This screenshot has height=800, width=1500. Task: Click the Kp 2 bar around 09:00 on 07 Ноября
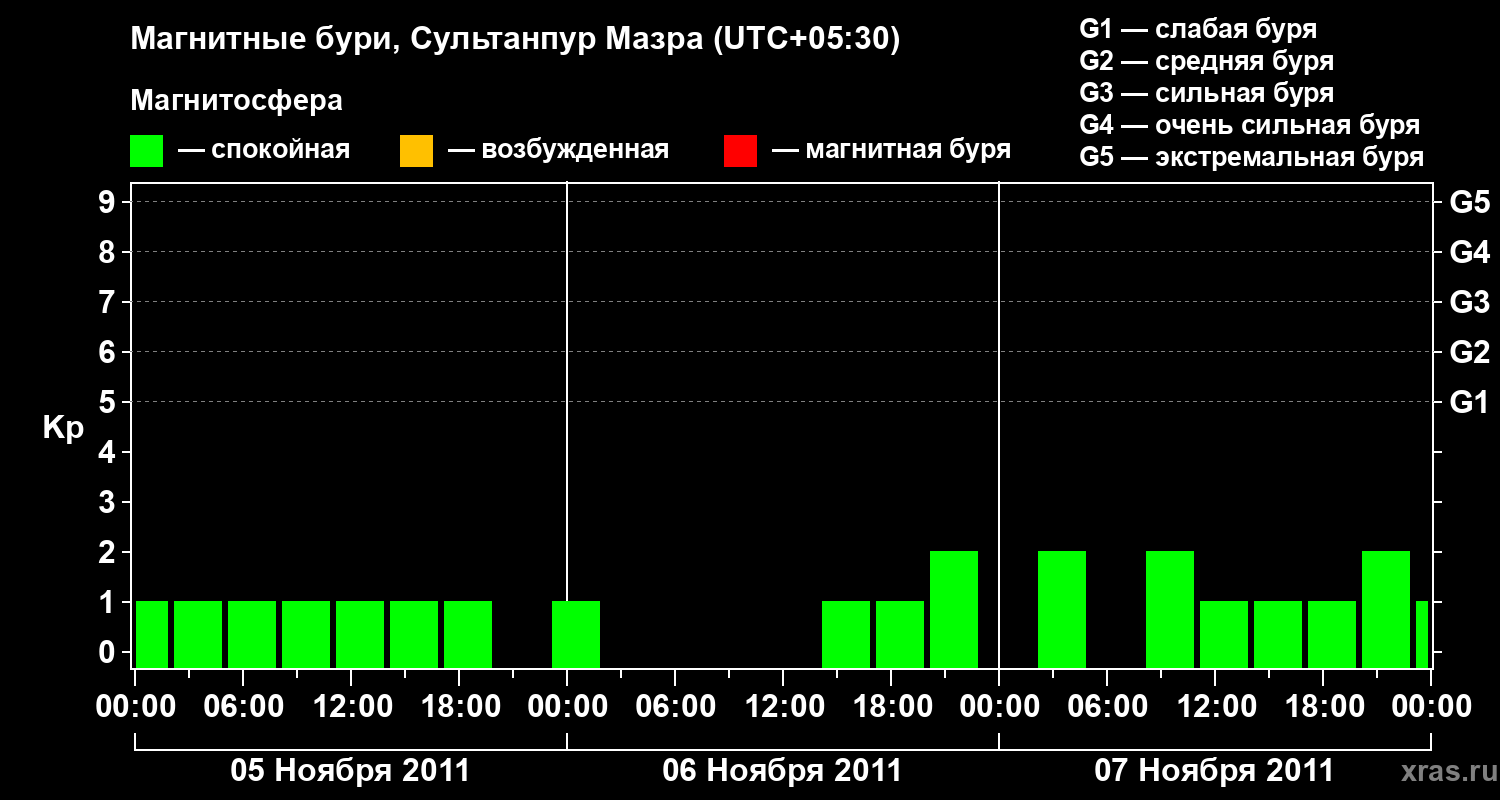tap(1170, 609)
